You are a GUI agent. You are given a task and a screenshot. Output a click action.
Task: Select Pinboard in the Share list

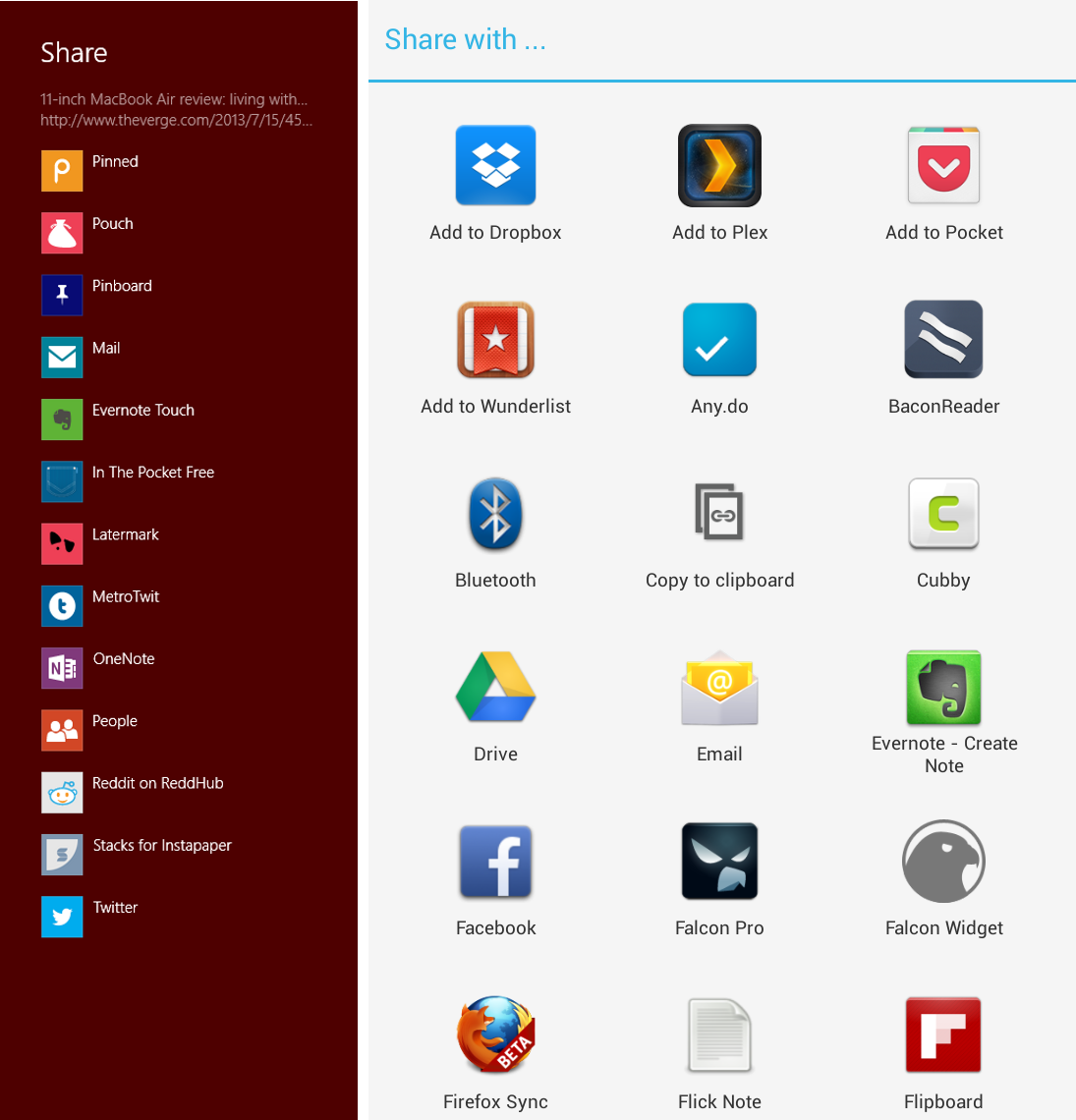(121, 287)
